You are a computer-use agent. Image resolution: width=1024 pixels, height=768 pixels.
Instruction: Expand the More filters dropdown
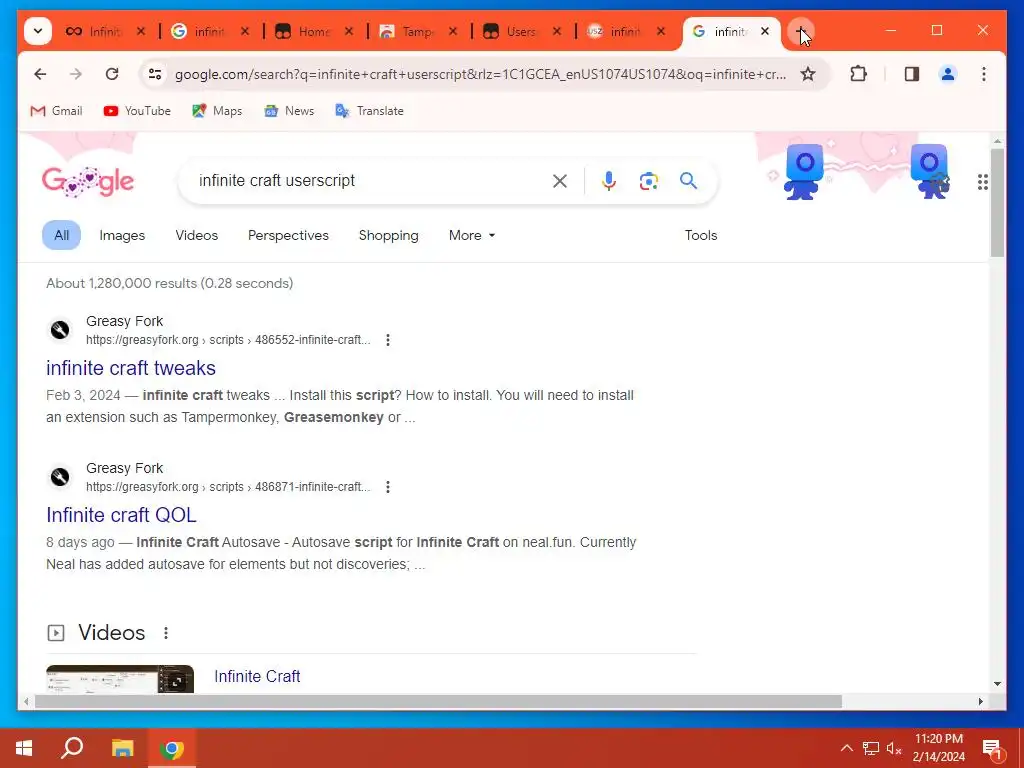click(x=472, y=235)
